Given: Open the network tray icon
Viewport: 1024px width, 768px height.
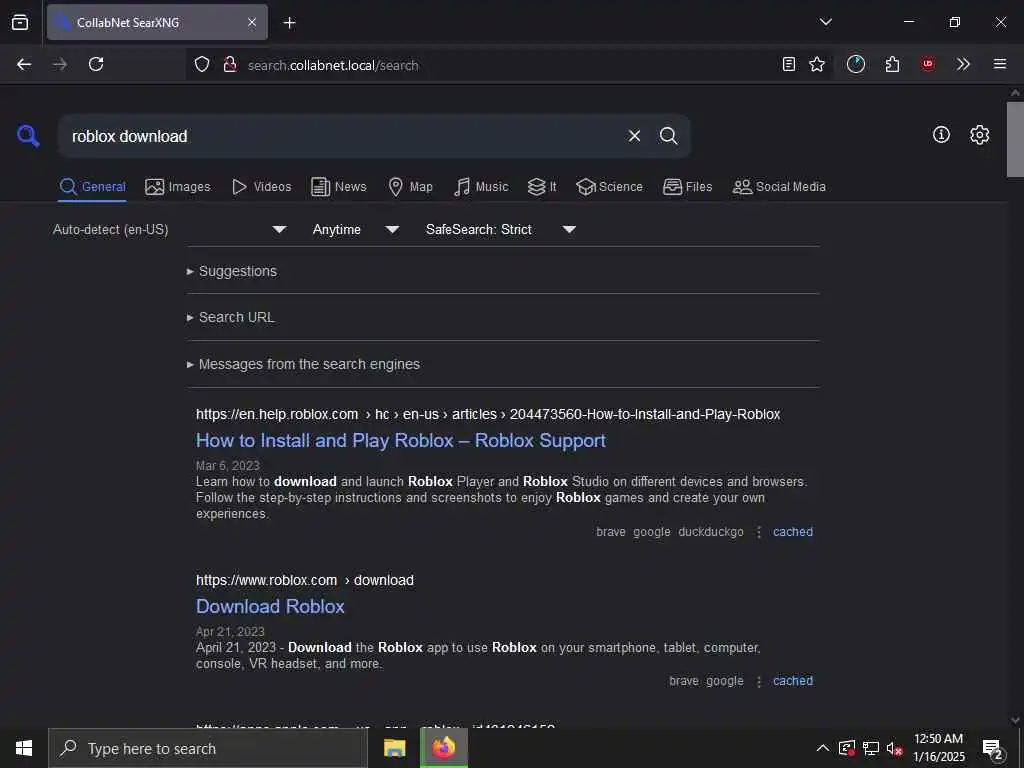Looking at the screenshot, I should coord(870,748).
